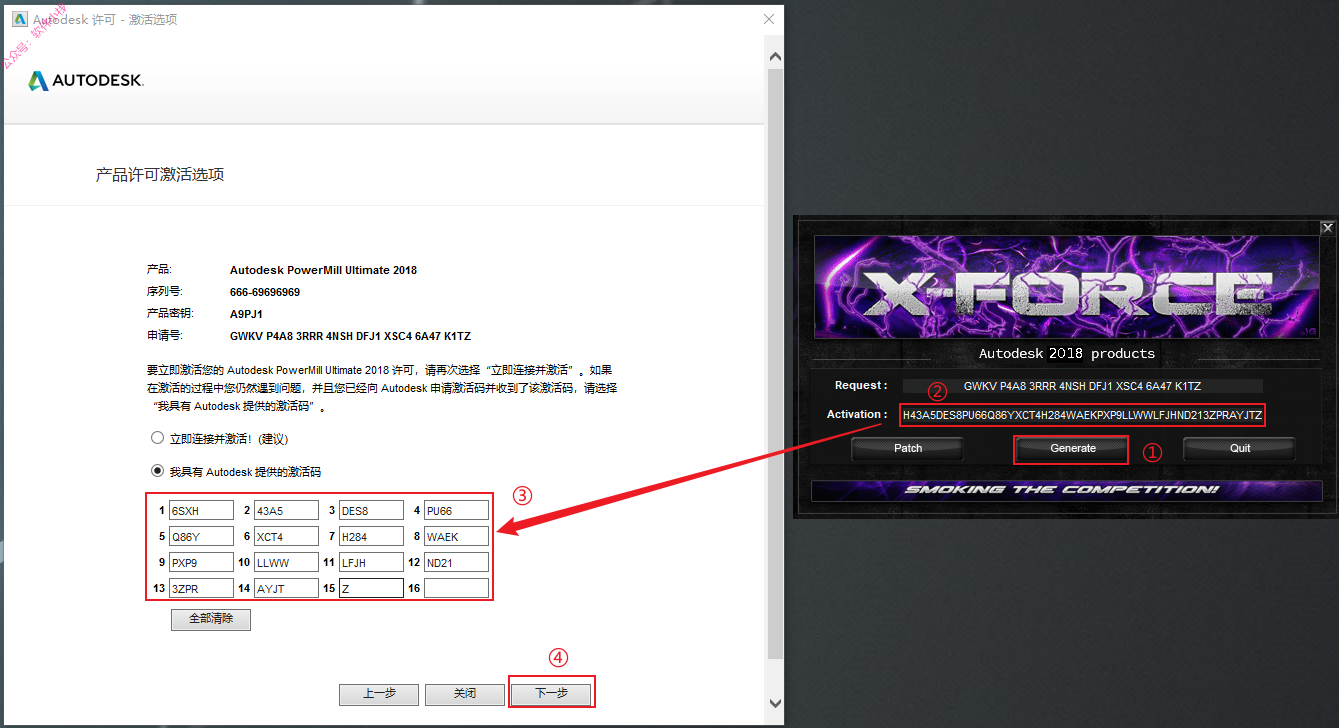Click activation code field 12 containing ND21
The width and height of the screenshot is (1339, 728).
456,562
